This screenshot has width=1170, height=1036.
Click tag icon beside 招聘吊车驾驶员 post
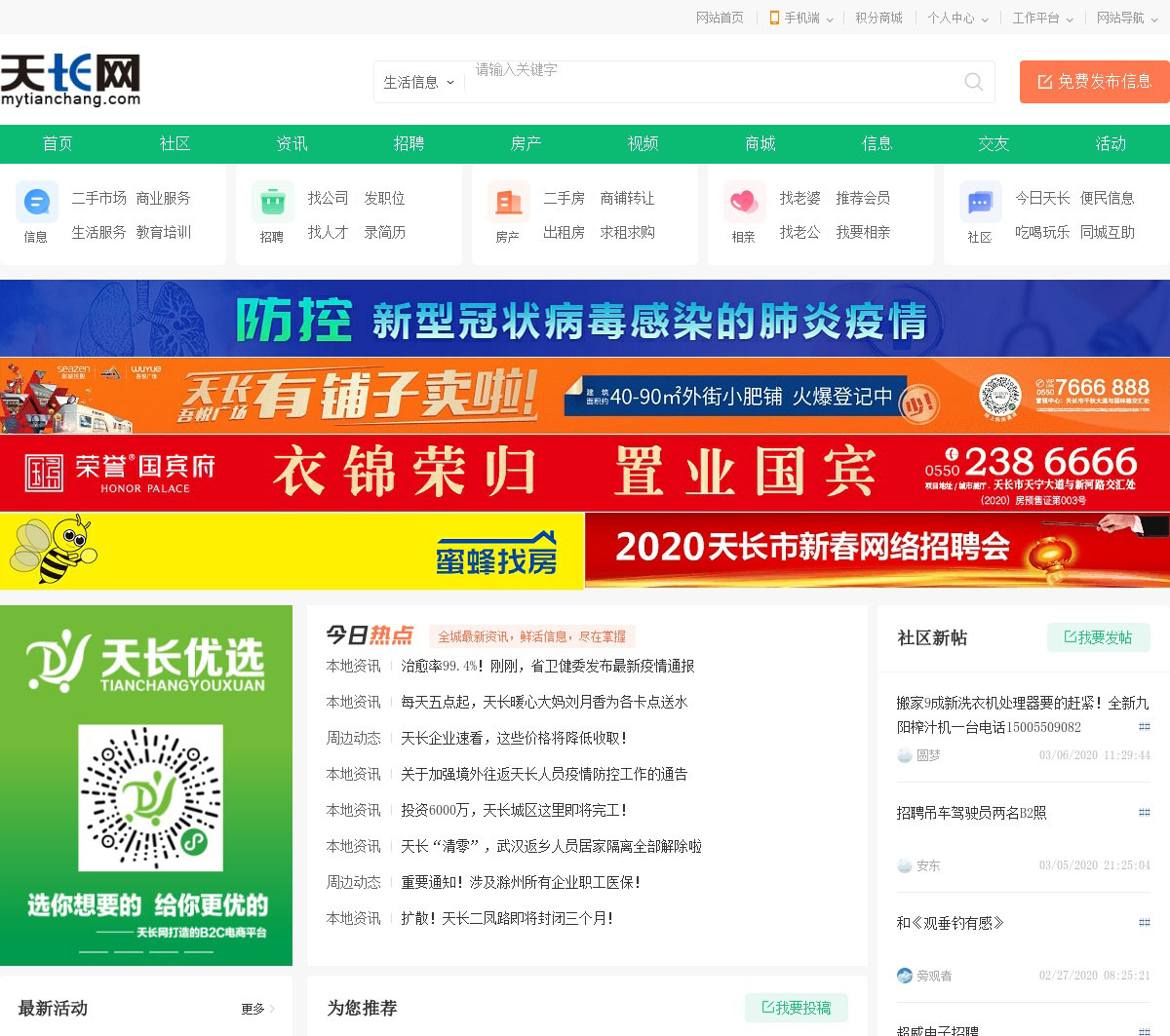[1145, 813]
